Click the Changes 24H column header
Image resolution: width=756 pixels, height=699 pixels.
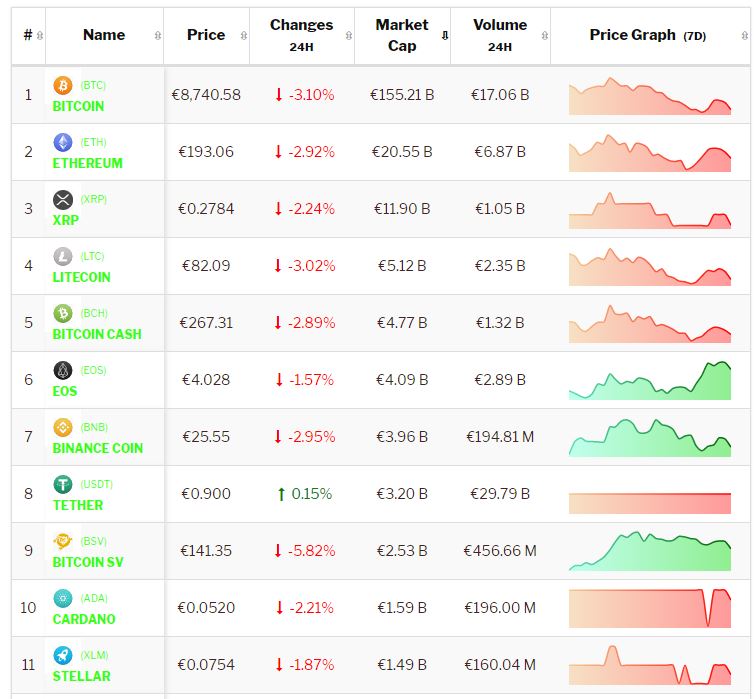301,35
